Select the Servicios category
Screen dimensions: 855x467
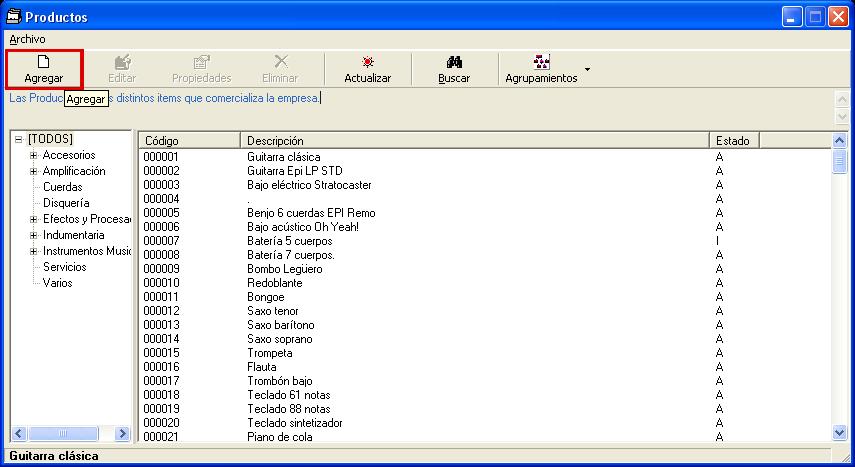[64, 267]
